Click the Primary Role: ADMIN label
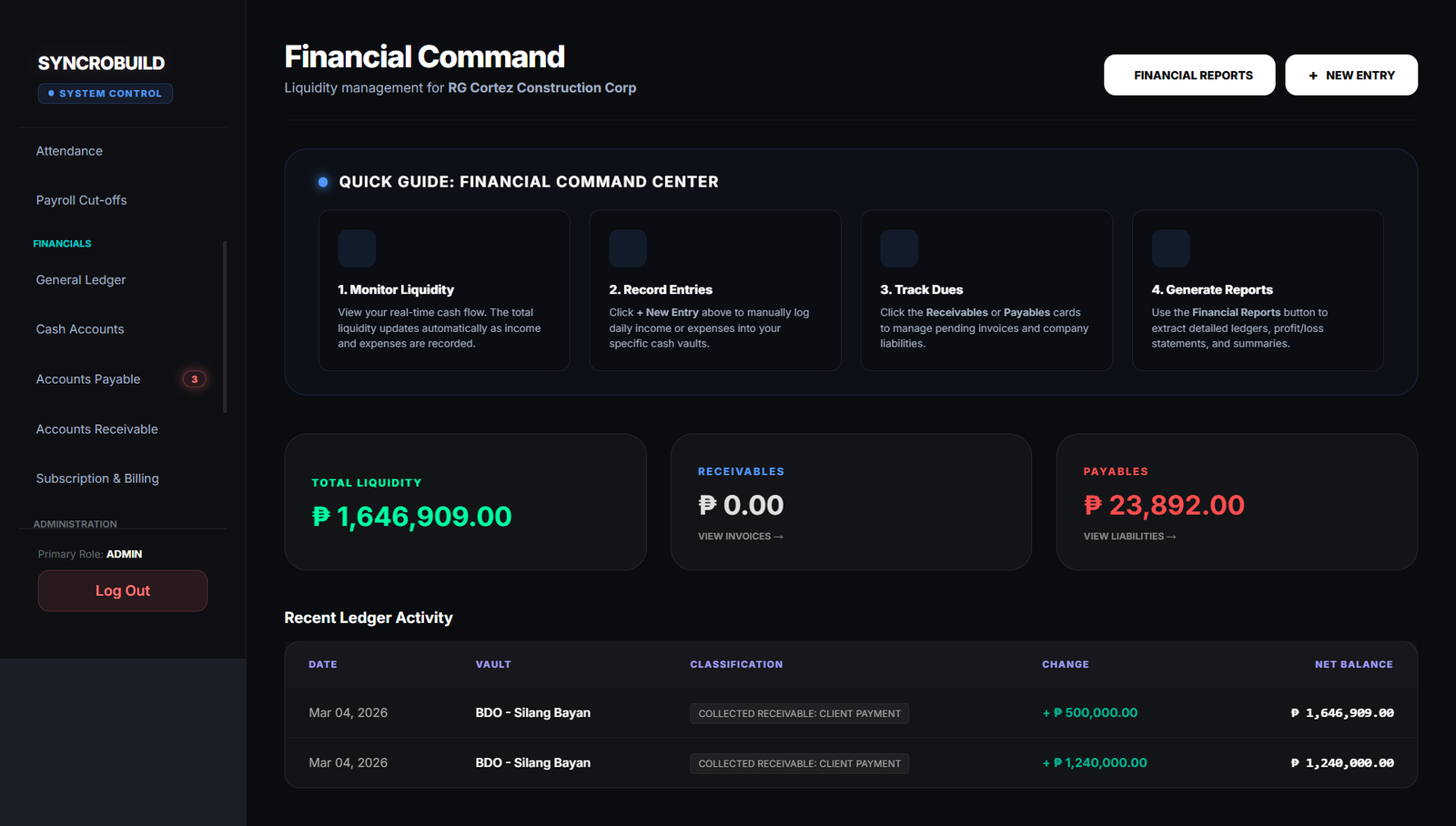 pyautogui.click(x=90, y=554)
